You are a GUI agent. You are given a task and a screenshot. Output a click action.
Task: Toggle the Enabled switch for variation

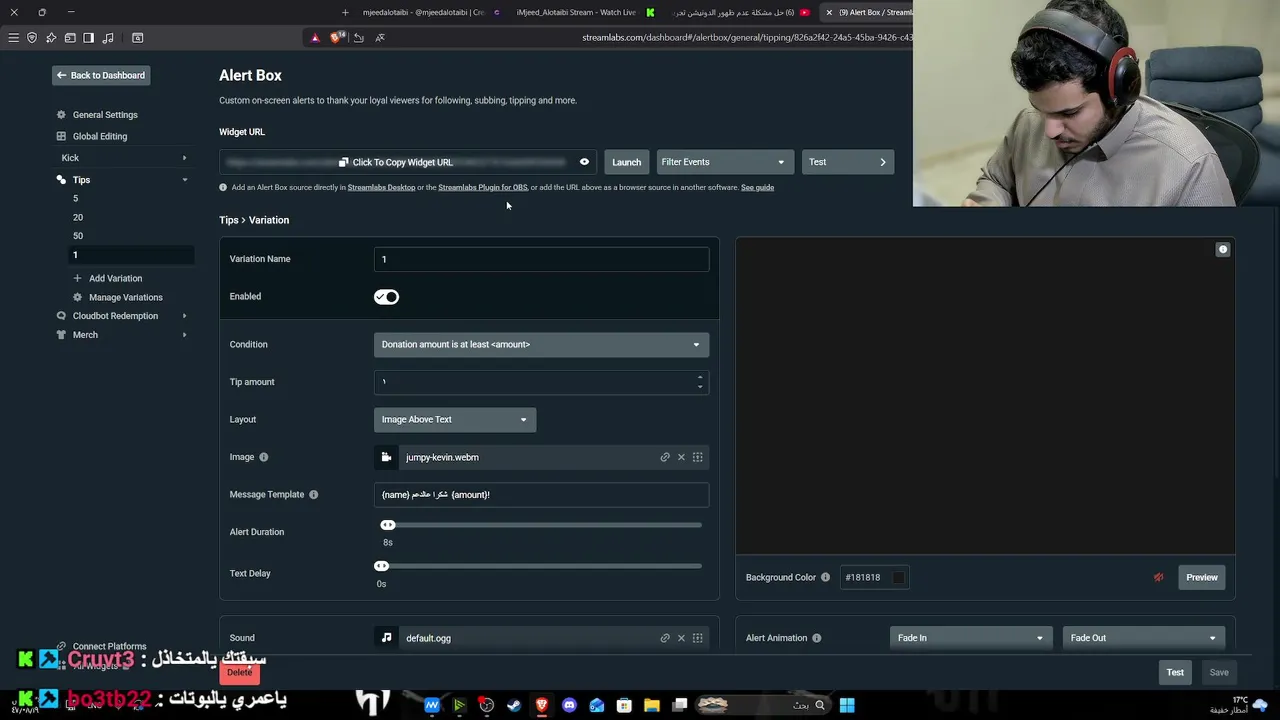coord(386,297)
